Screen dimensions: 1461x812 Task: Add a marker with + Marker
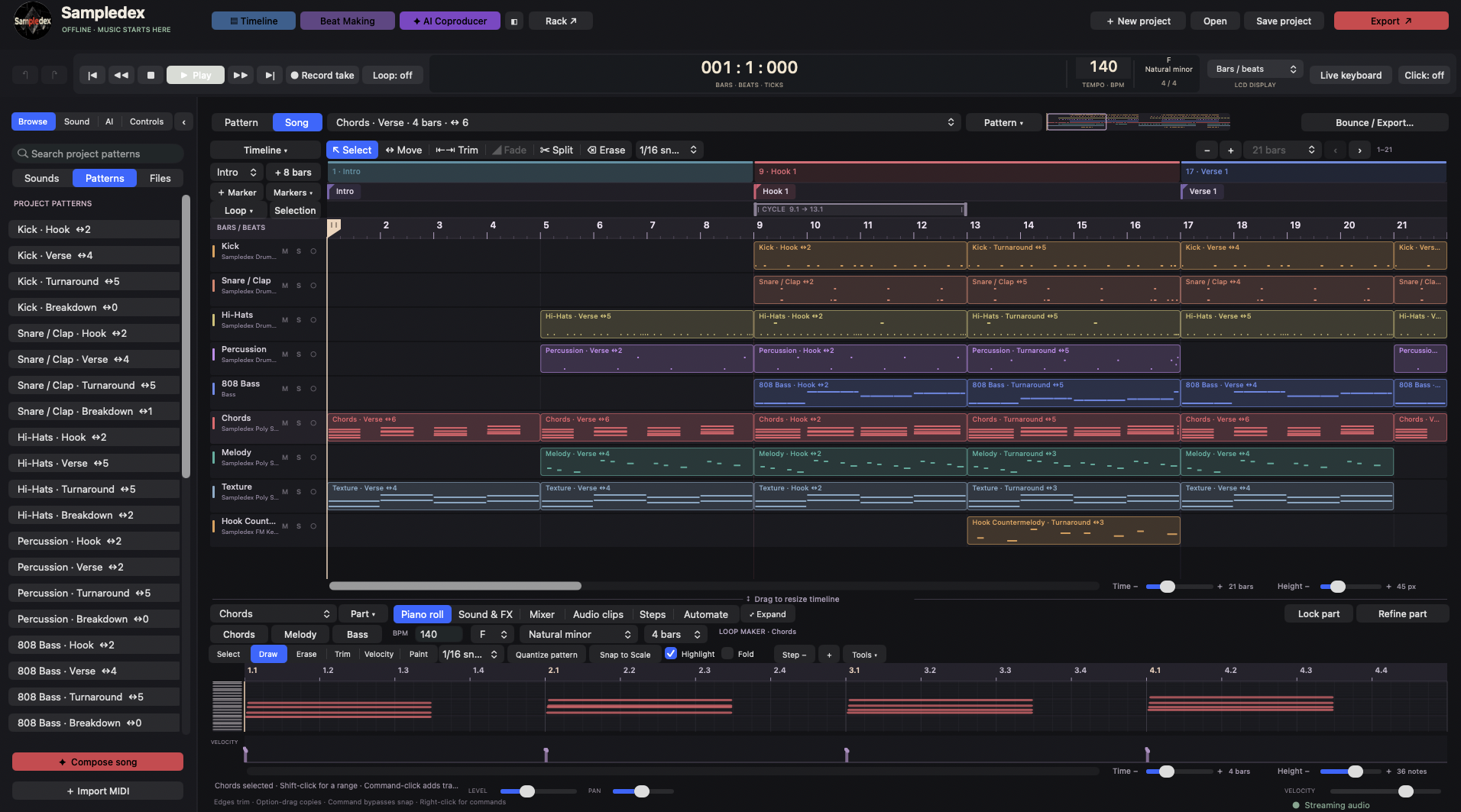237,192
